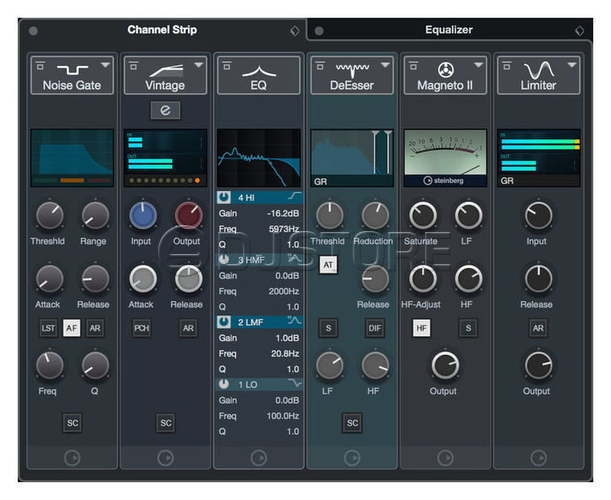The width and height of the screenshot is (611, 500).
Task: Click the 4 HI band filter shape icon
Action: pos(295,196)
